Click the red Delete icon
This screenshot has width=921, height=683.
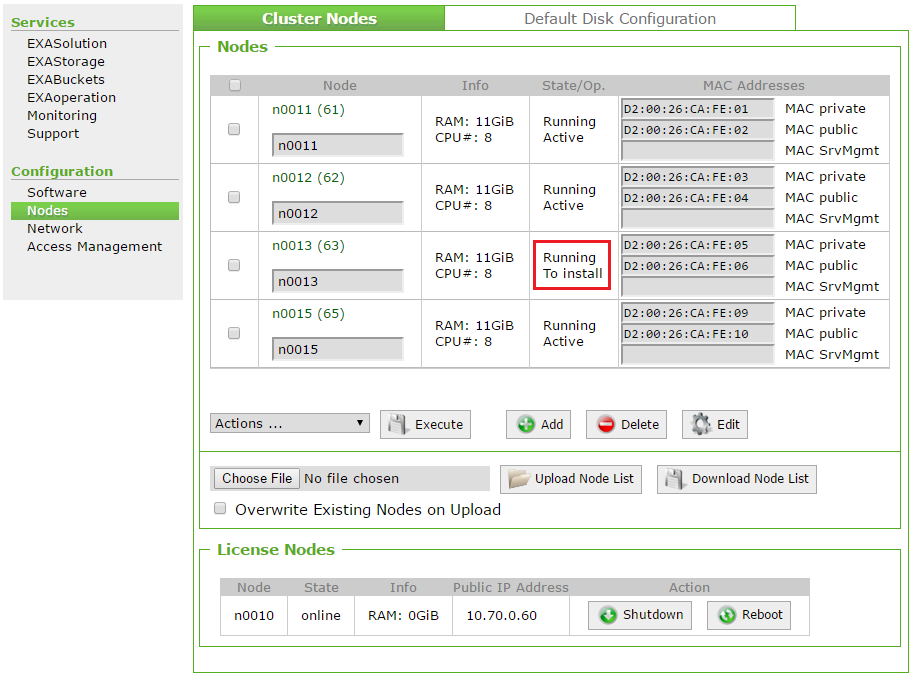606,425
